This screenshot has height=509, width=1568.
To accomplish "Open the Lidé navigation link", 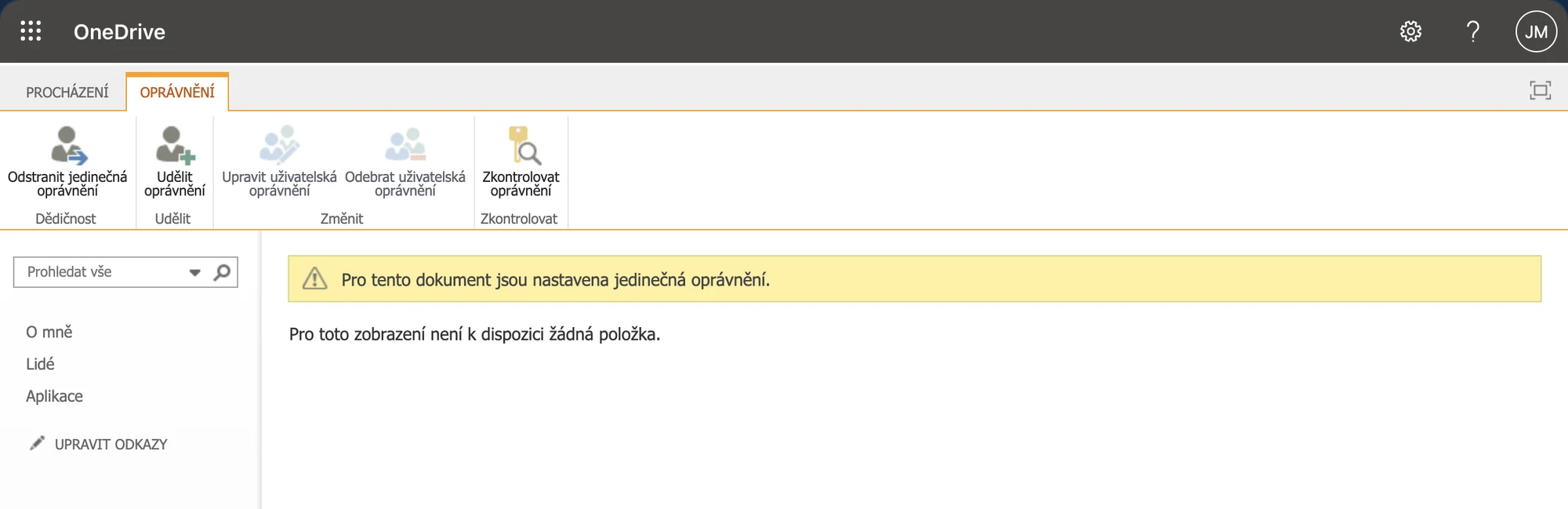I will (x=40, y=364).
